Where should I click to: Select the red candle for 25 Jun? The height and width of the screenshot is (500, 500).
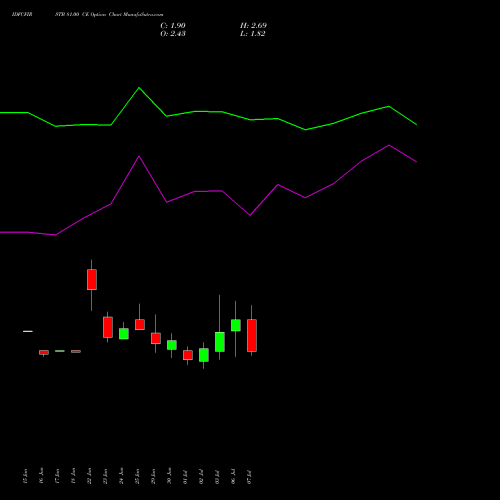(140, 325)
